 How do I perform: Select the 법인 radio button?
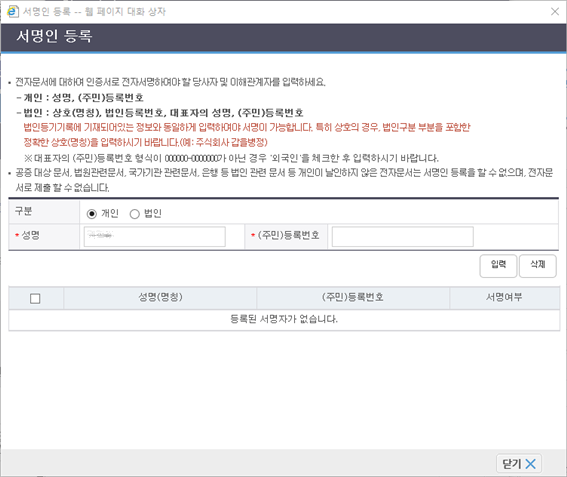135,214
